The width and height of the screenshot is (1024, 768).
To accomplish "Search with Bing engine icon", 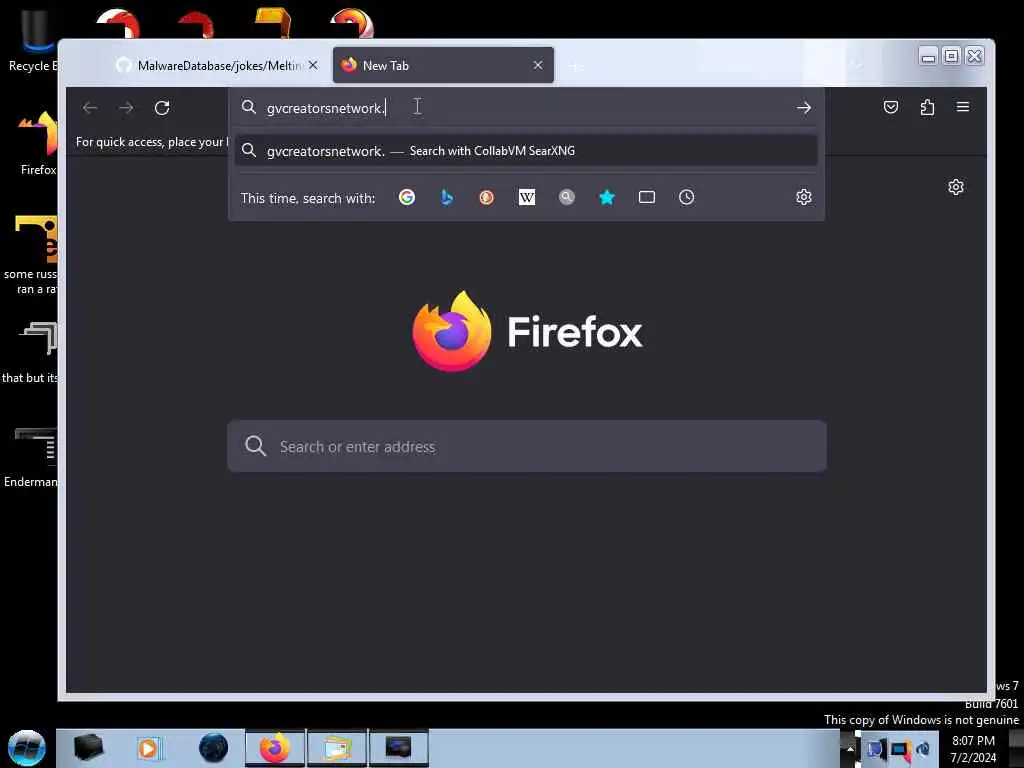I will [447, 197].
